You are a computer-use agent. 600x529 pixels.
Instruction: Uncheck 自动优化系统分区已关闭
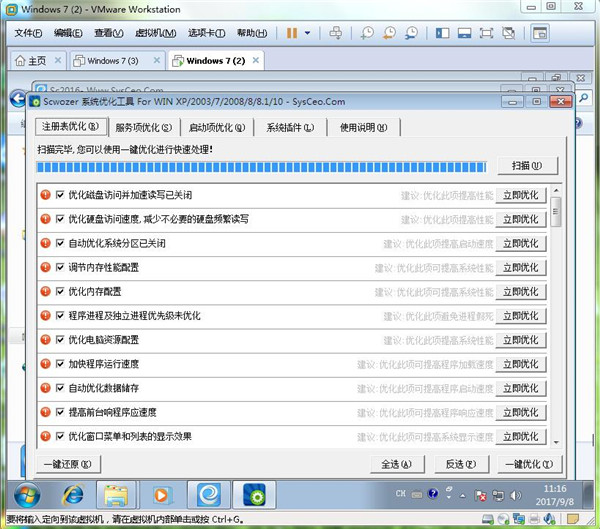[x=60, y=243]
